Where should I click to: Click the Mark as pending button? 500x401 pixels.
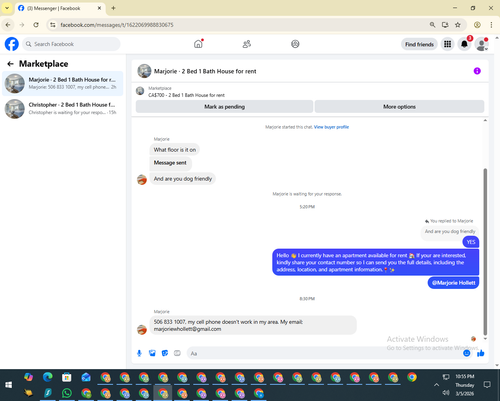tap(224, 107)
